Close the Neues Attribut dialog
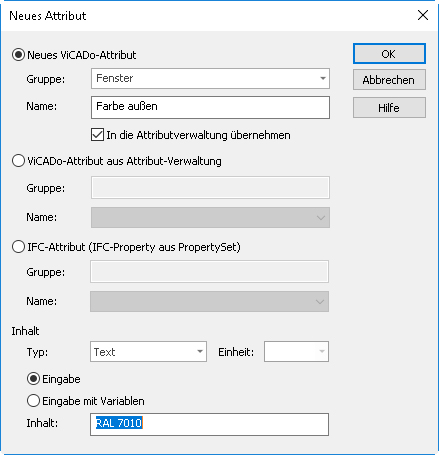The width and height of the screenshot is (439, 455). click(423, 15)
